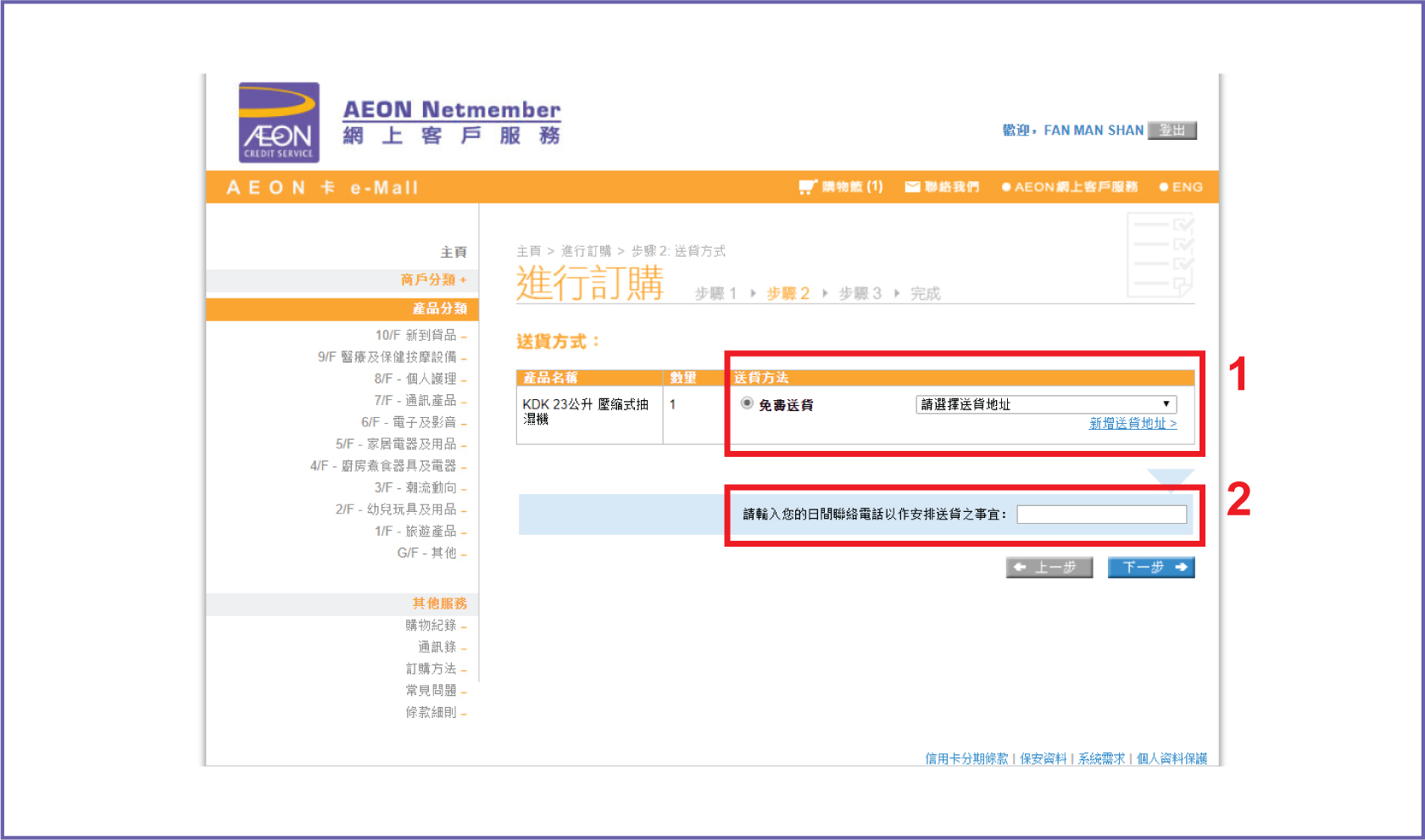Click the 主頁 breadcrumb link
1425x840 pixels.
tap(528, 251)
